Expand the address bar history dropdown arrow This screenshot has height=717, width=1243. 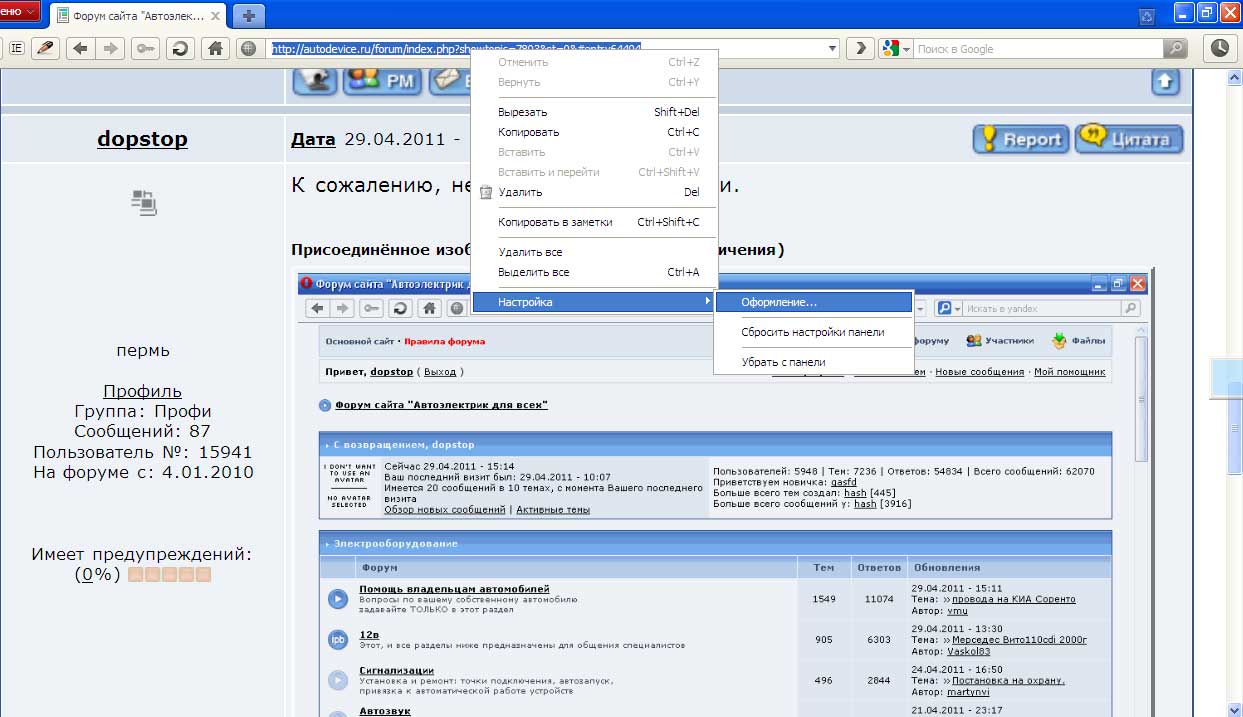(832, 48)
